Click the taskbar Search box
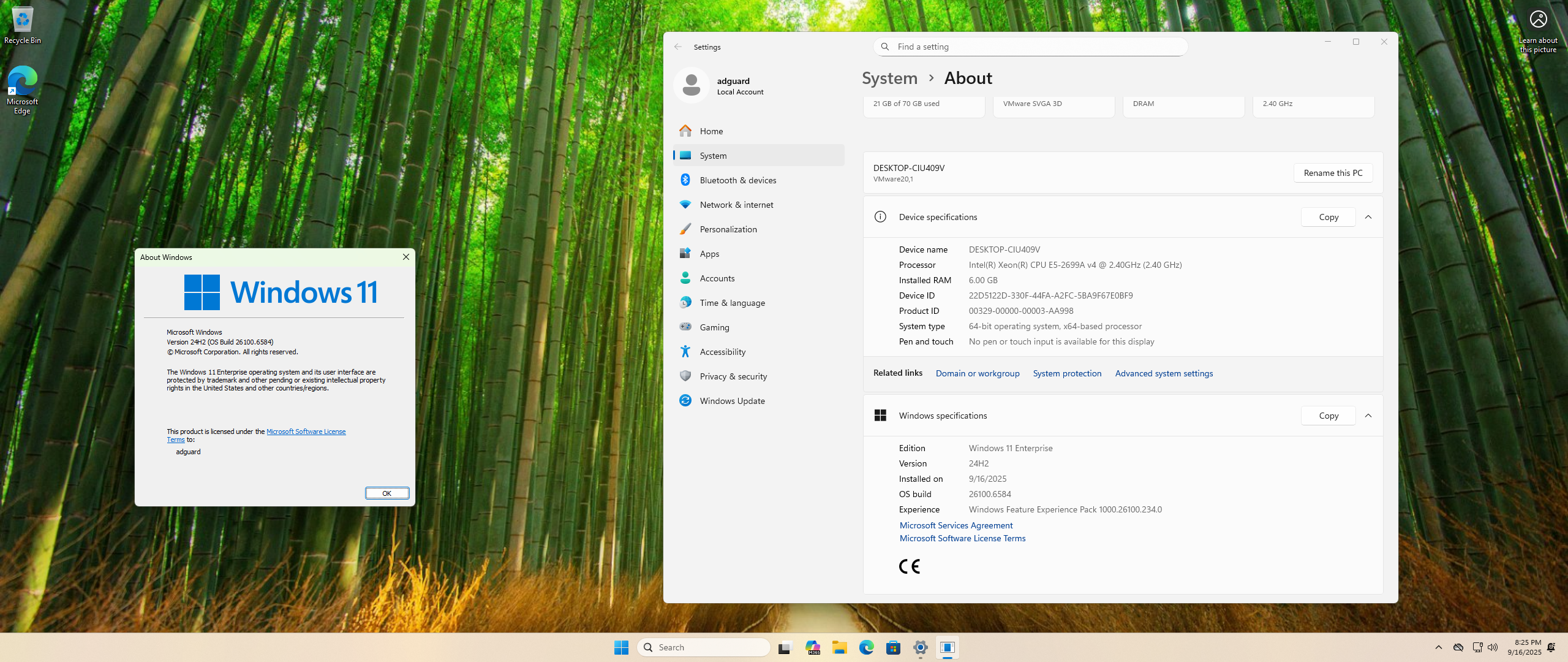The width and height of the screenshot is (1568, 662). click(703, 647)
